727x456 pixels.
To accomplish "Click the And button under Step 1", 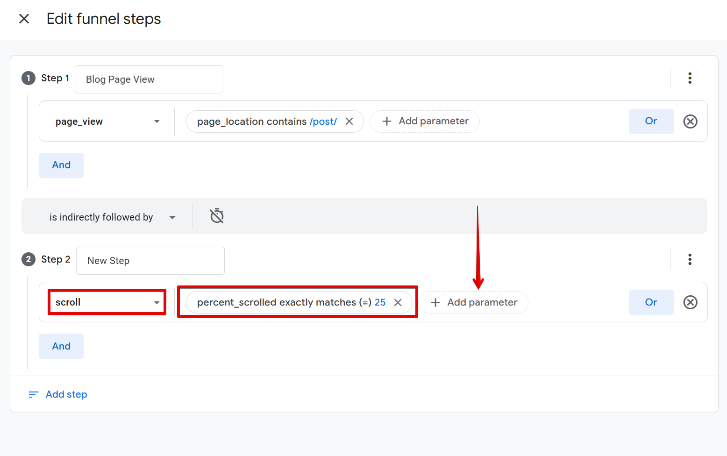I will click(x=61, y=165).
